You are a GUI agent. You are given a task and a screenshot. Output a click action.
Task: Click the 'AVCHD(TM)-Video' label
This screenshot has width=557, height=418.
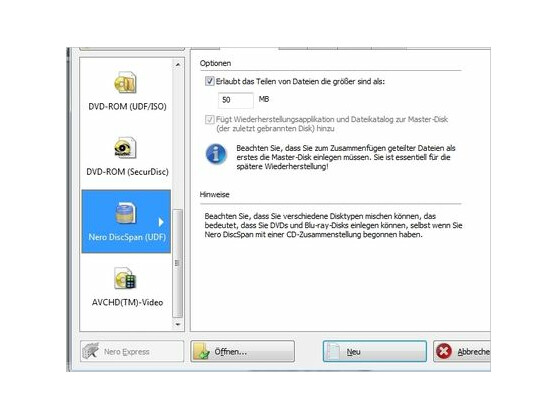coord(127,303)
